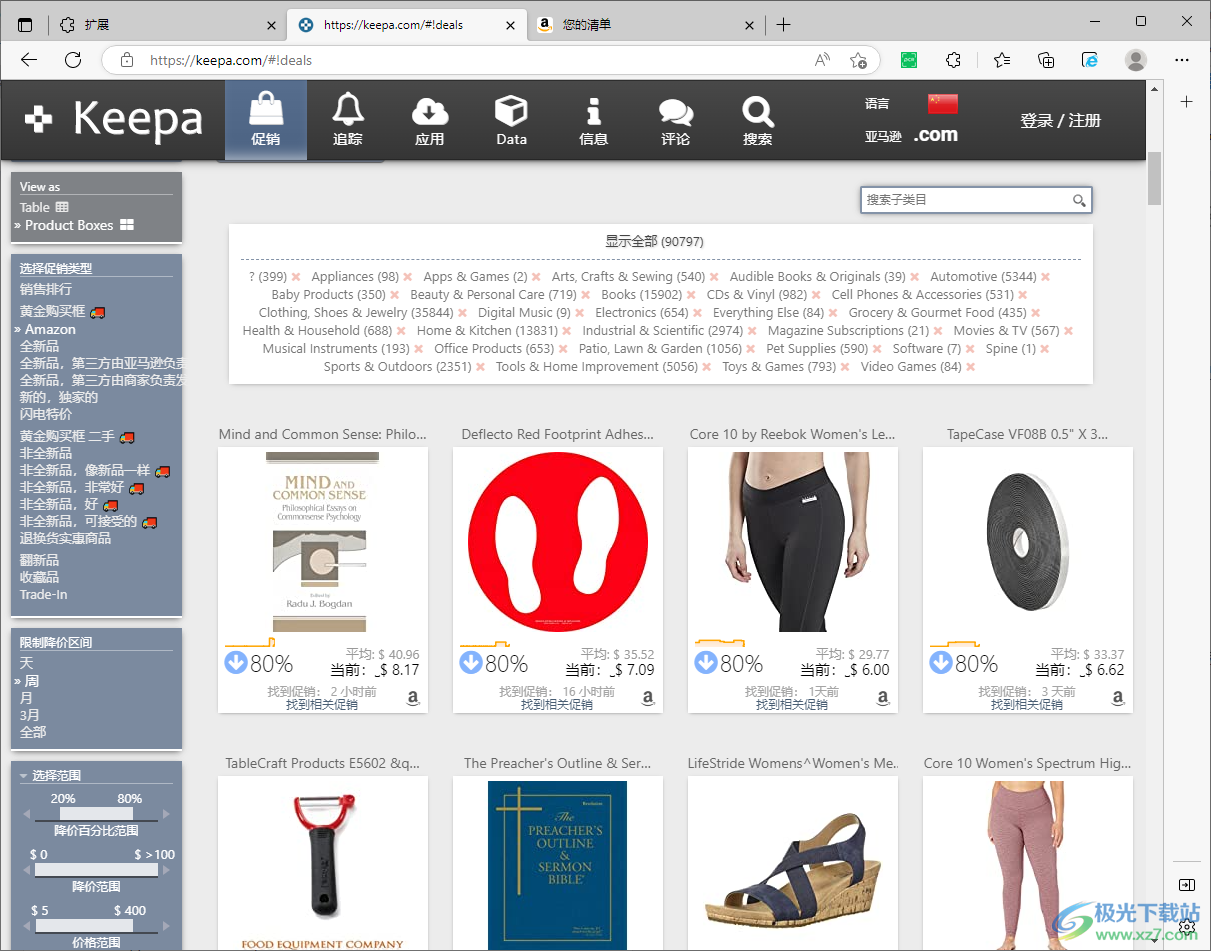The image size is (1211, 951).
Task: Open the 搜索 search section
Action: coord(757,120)
